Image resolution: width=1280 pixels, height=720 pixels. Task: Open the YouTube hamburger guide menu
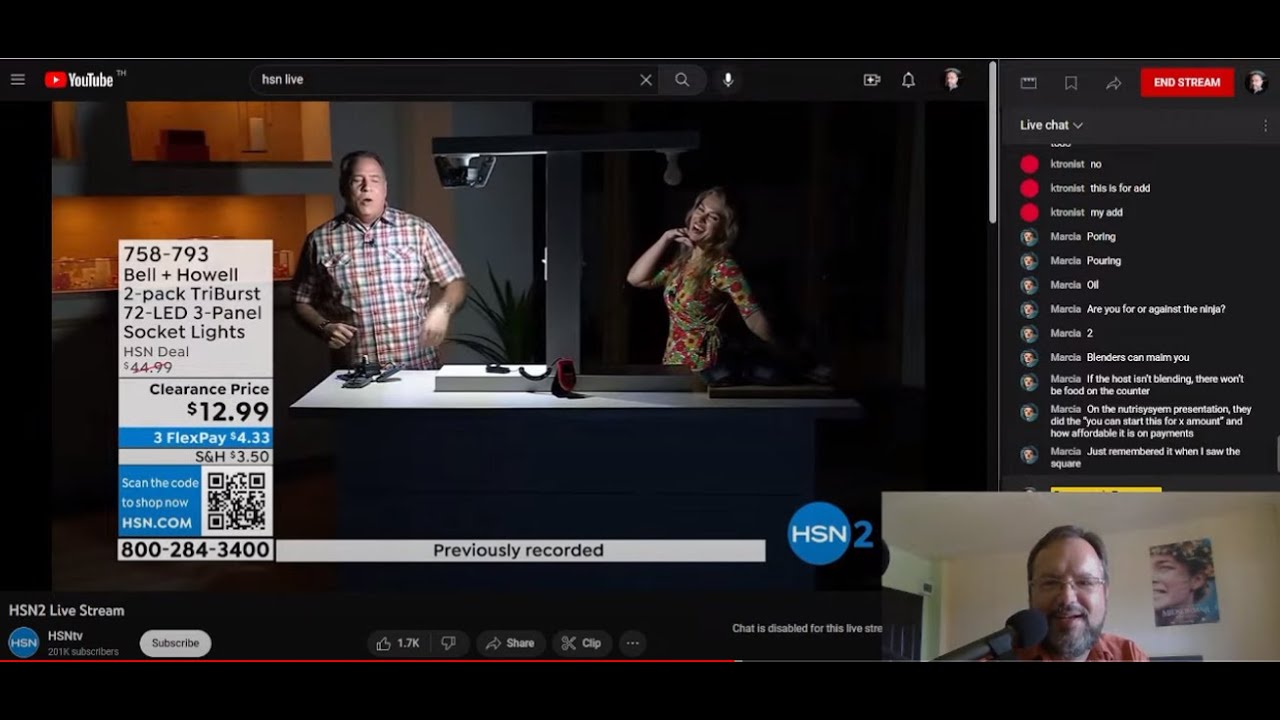(18, 80)
